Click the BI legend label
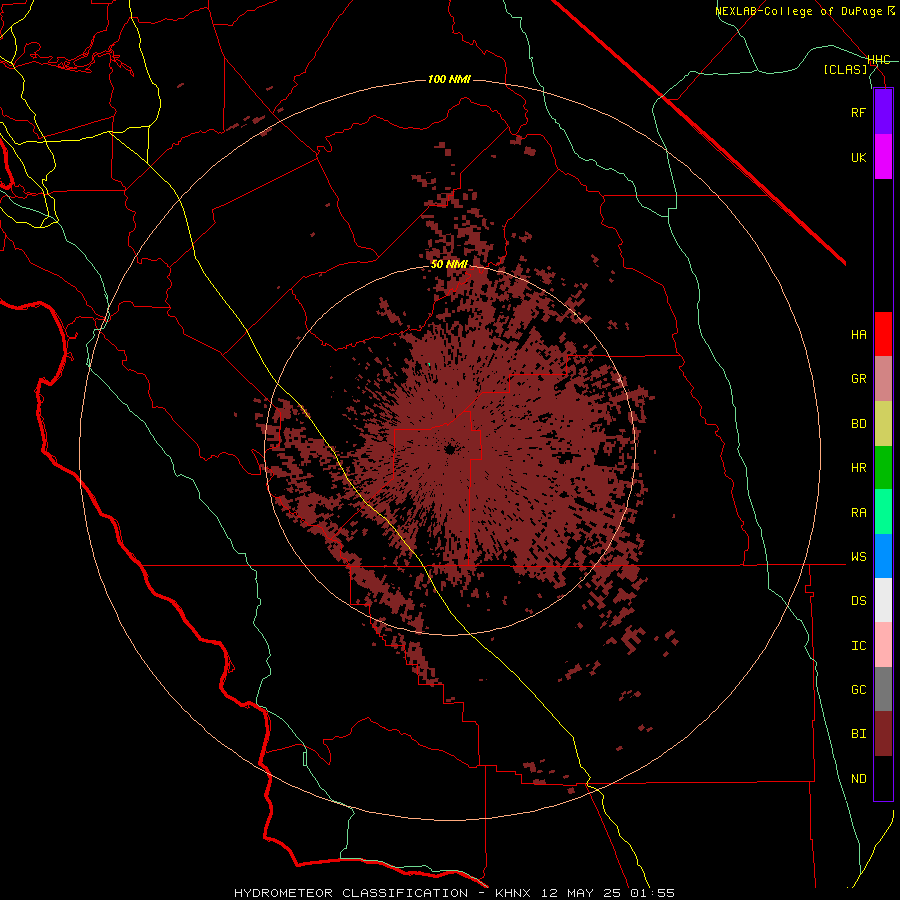Screen dimensions: 900x900 point(858,734)
